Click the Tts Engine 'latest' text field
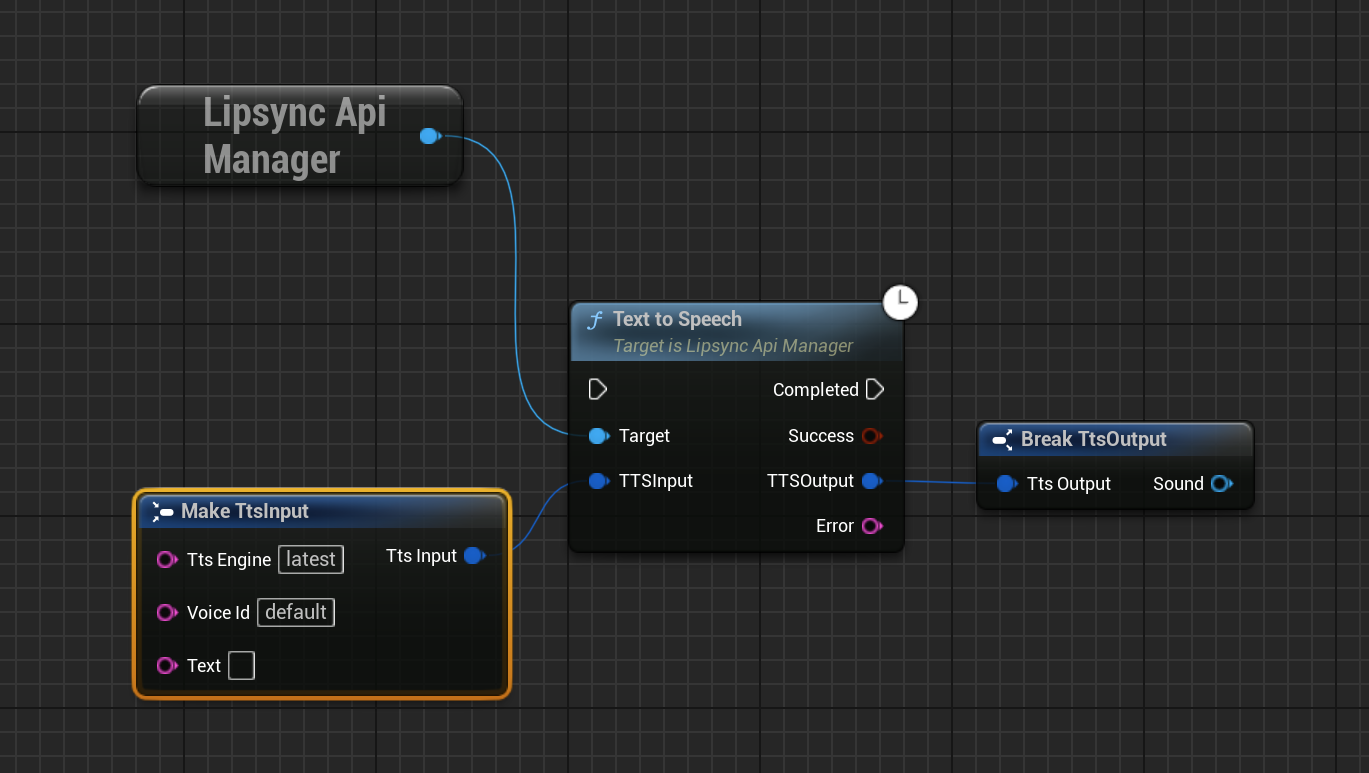This screenshot has height=773, width=1369. pos(311,560)
